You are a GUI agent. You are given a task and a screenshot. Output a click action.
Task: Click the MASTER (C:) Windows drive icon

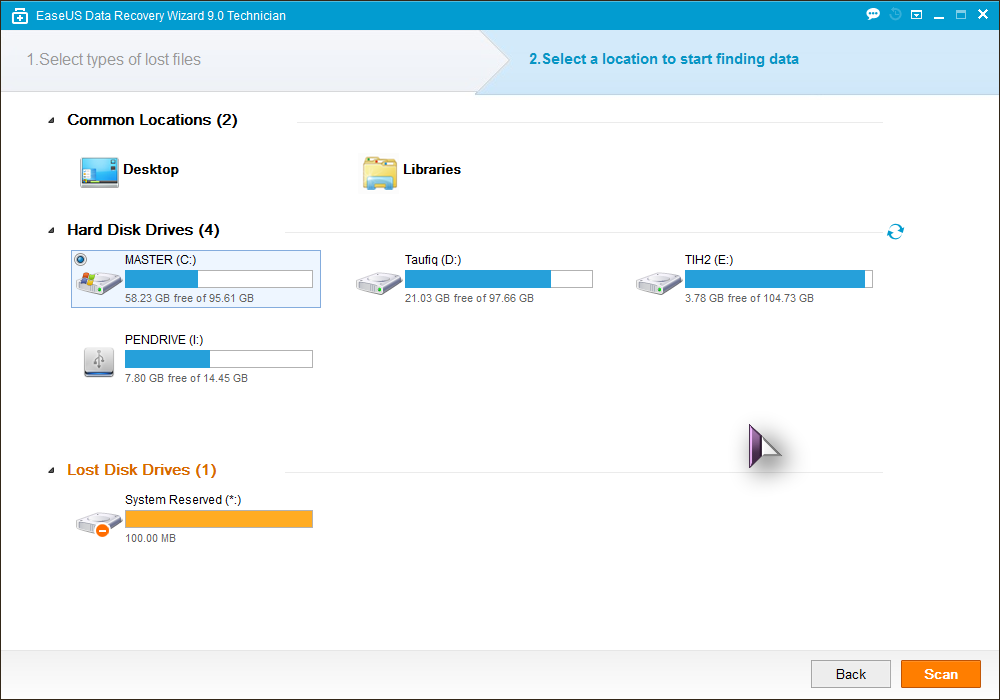99,282
